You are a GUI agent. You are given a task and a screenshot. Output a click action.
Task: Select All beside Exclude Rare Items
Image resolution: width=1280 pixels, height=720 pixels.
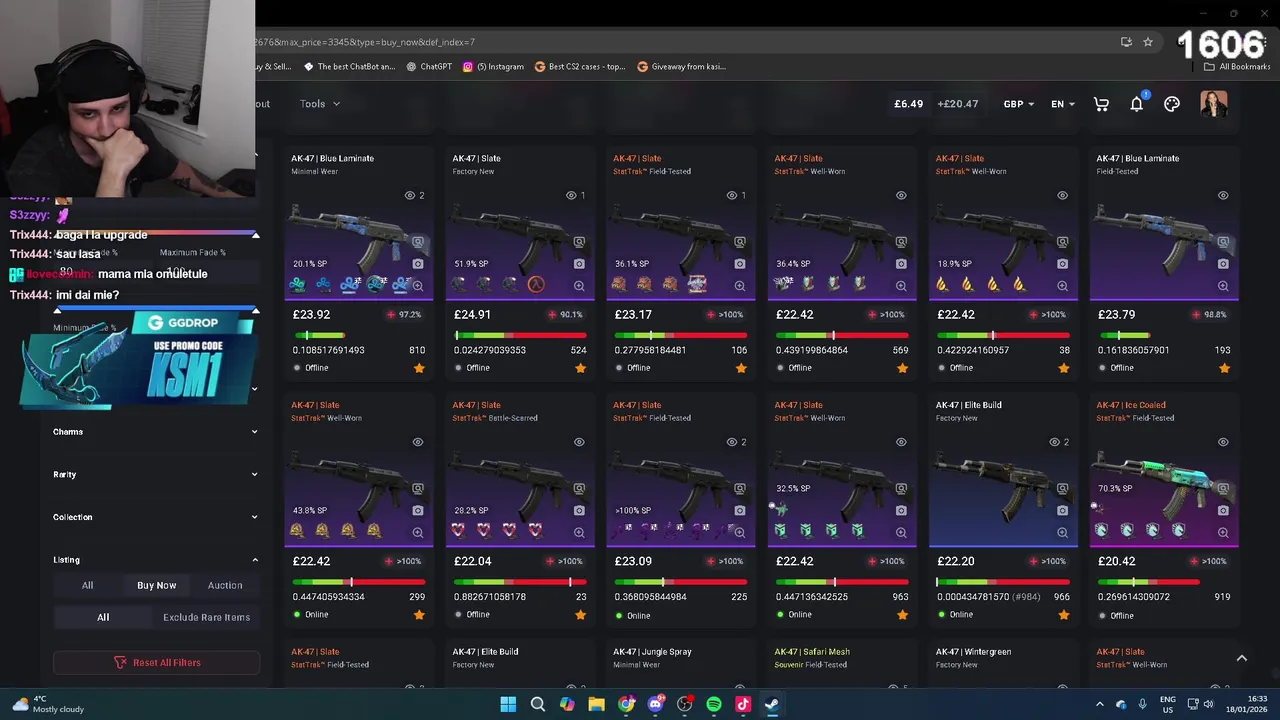coord(103,617)
